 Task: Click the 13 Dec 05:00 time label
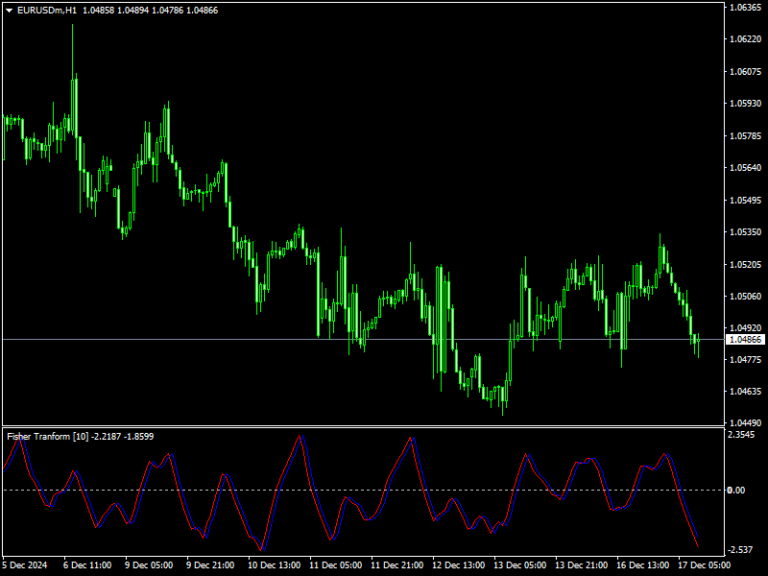[x=520, y=565]
